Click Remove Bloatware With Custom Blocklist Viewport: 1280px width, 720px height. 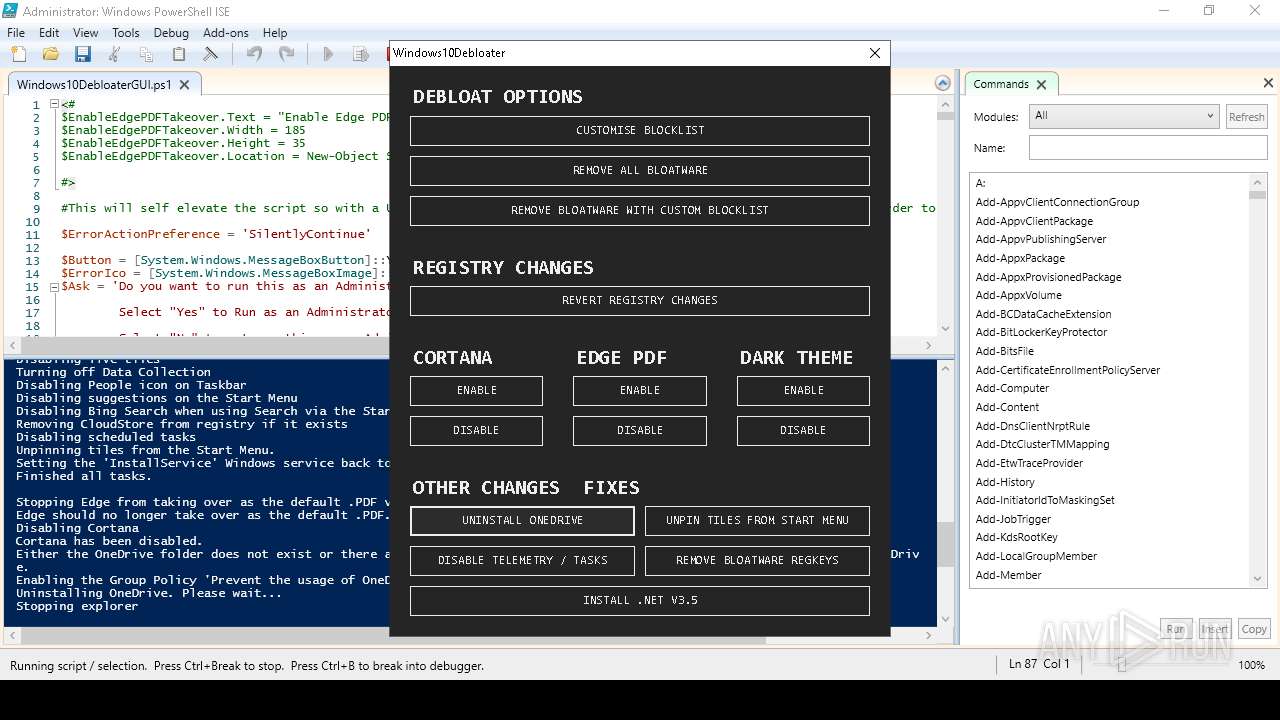coord(640,210)
